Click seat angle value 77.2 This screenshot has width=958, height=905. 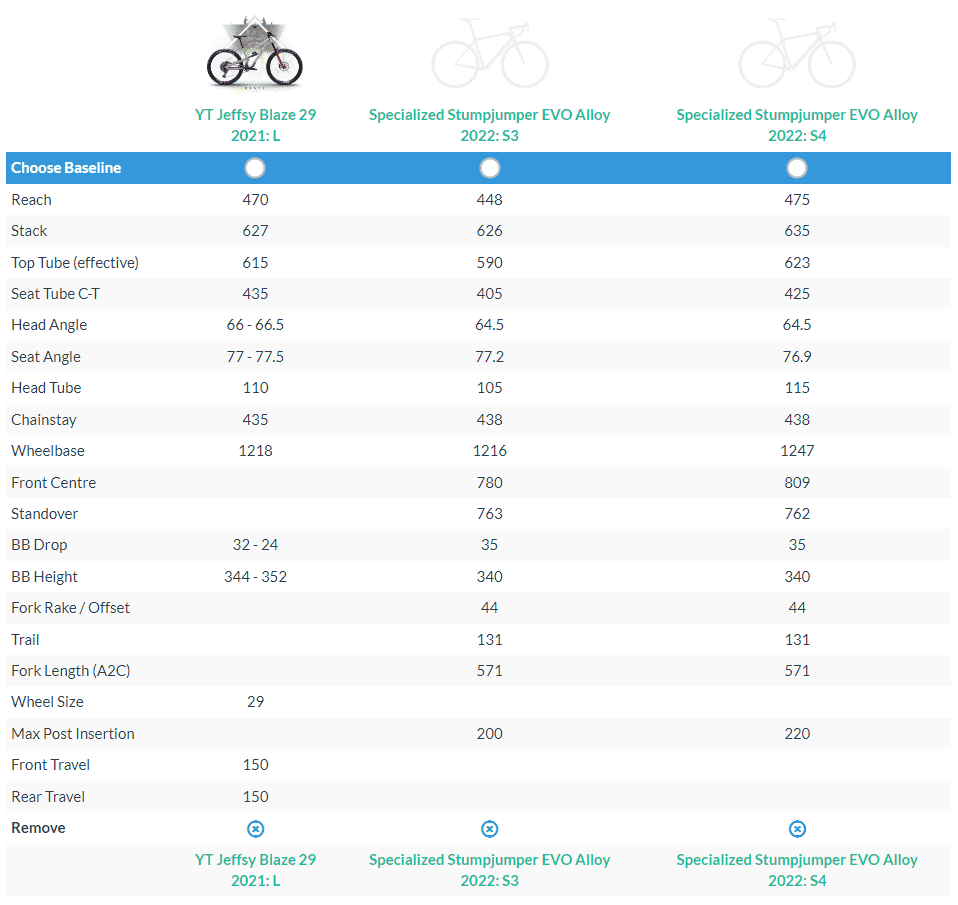click(x=489, y=357)
